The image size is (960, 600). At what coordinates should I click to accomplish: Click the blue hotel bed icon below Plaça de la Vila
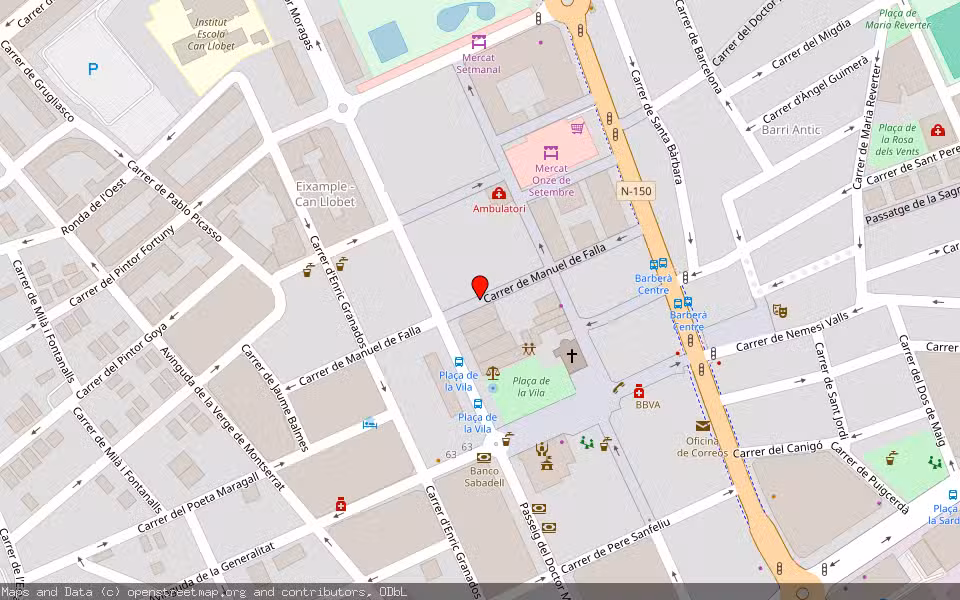click(x=371, y=422)
